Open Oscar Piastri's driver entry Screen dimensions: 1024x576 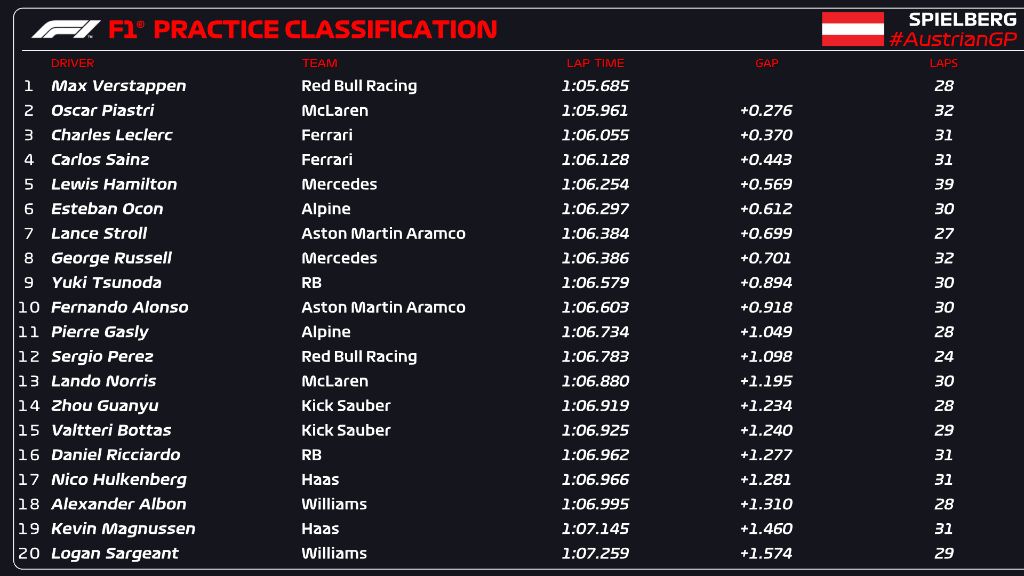pyautogui.click(x=102, y=111)
